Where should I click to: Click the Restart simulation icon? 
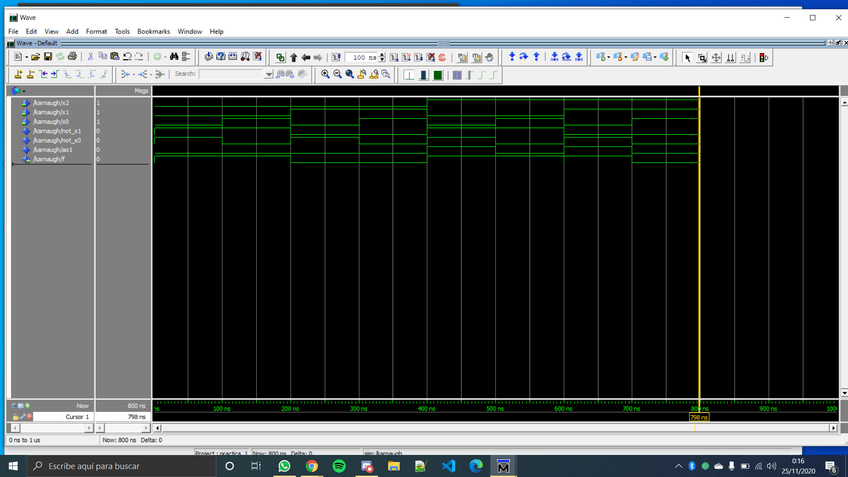click(336, 58)
